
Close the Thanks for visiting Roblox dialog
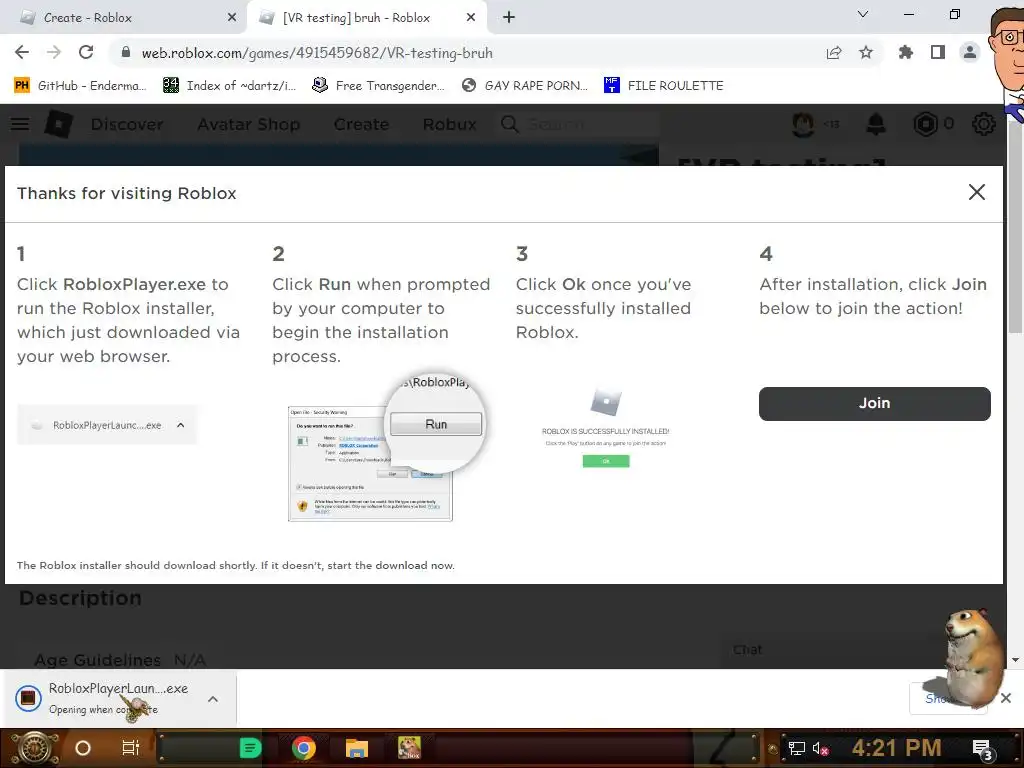976,192
